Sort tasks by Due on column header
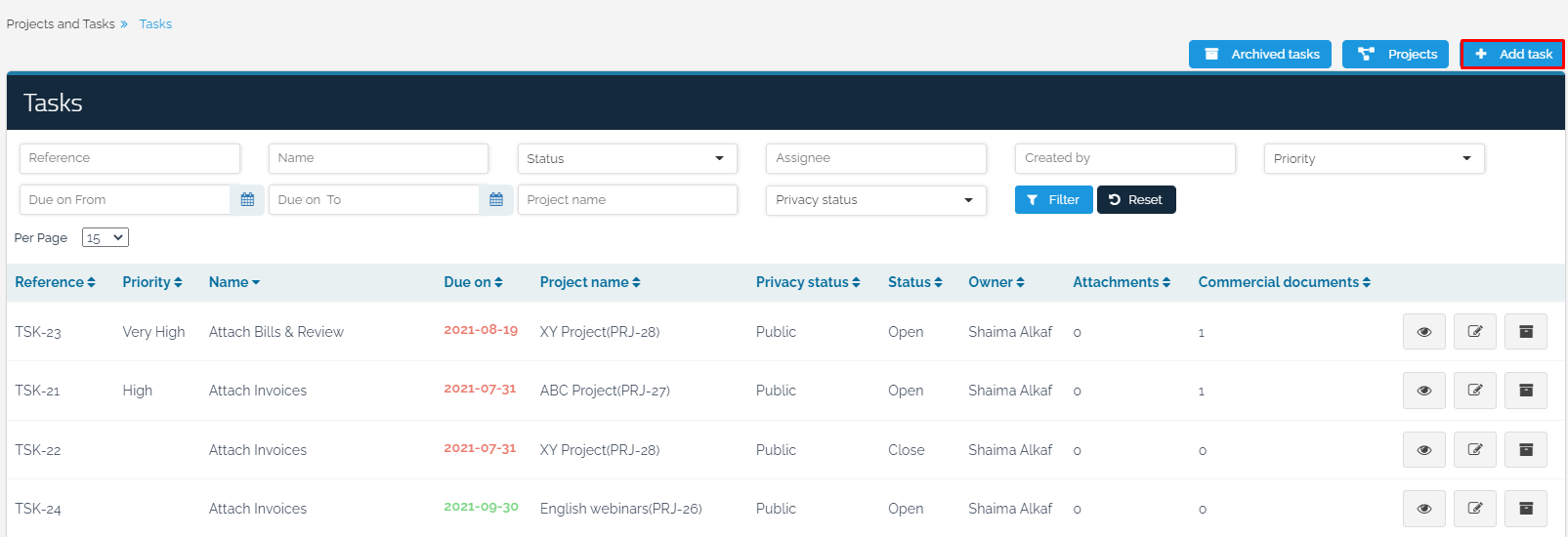The image size is (1568, 537). click(473, 282)
